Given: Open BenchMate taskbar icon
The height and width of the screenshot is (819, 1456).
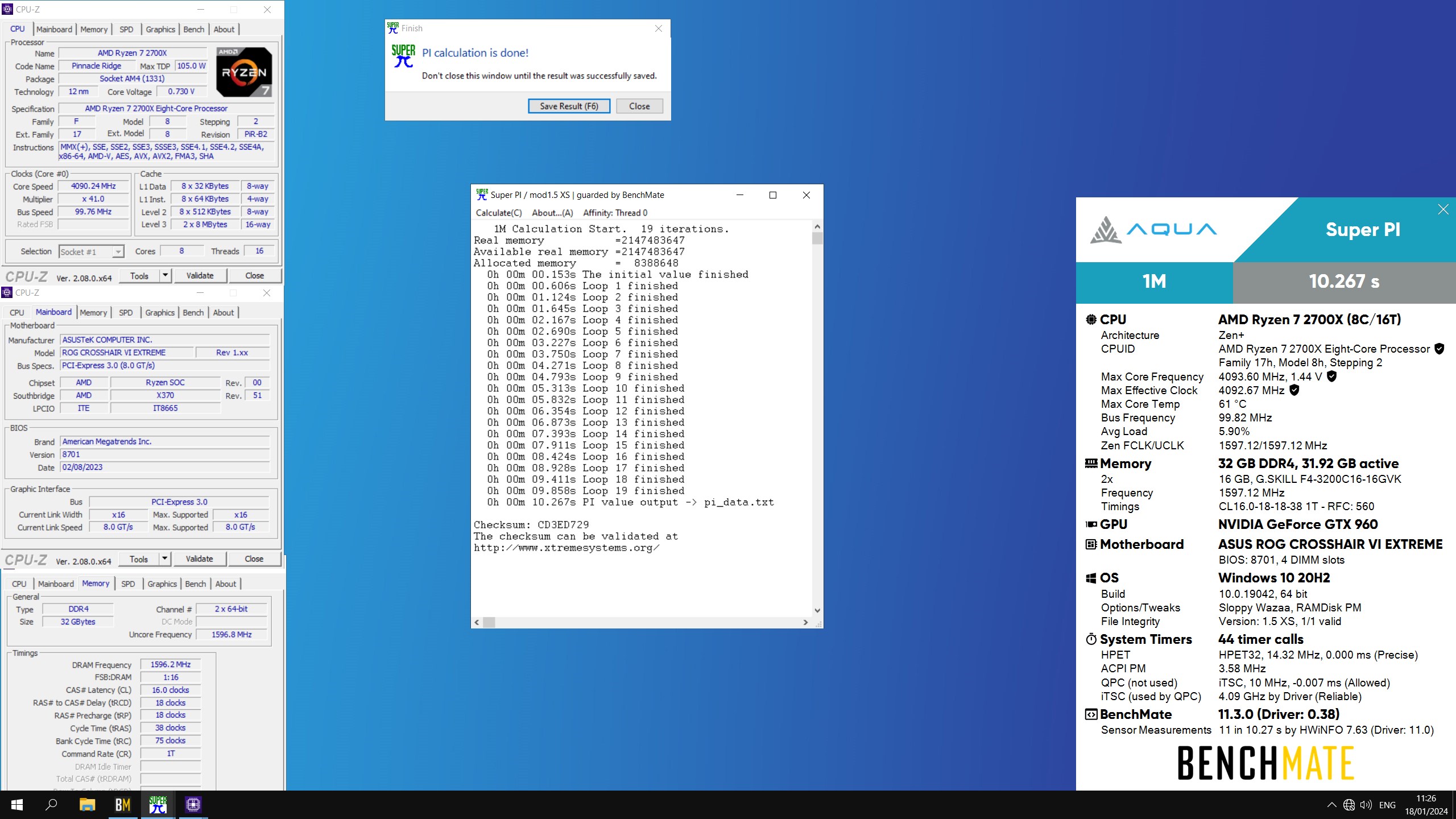Looking at the screenshot, I should point(123,805).
